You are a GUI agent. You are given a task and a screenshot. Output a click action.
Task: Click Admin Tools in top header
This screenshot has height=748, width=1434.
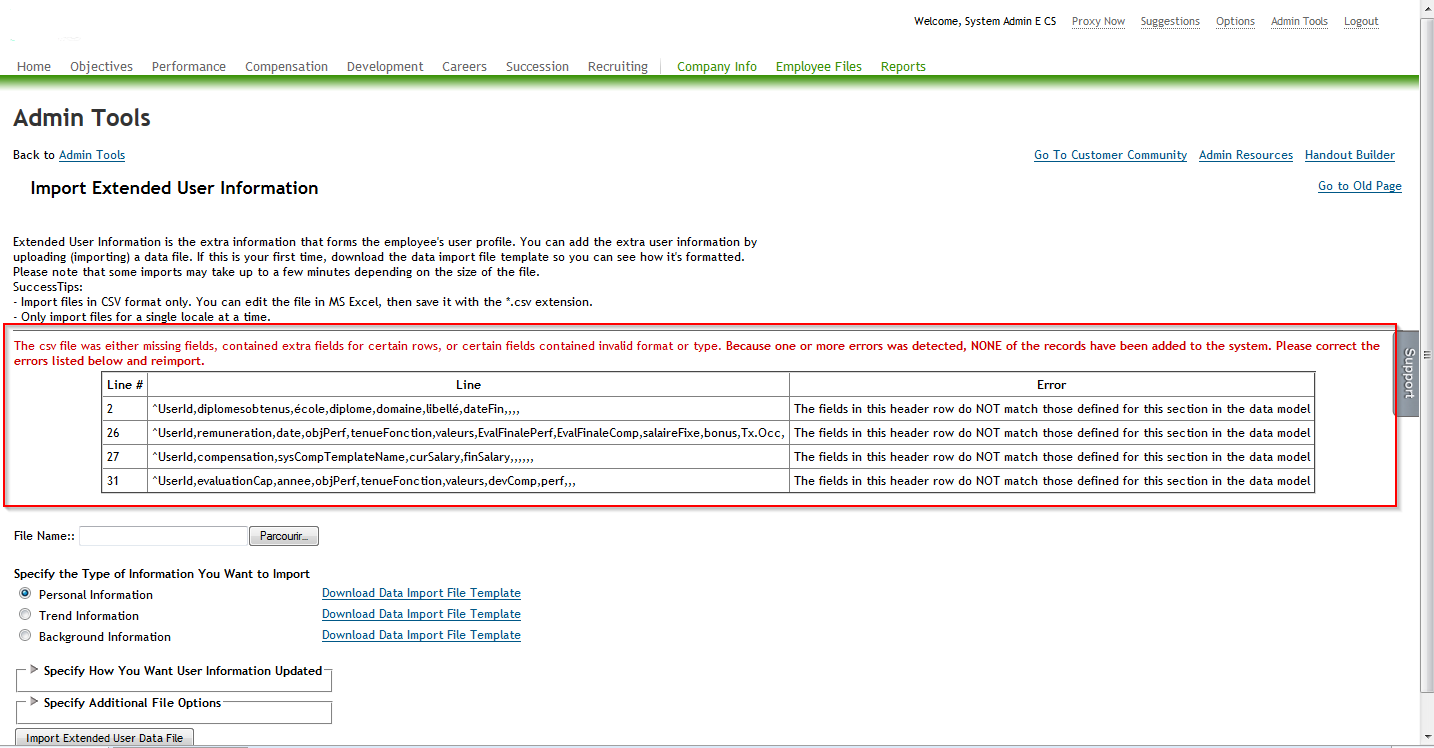pyautogui.click(x=1299, y=21)
